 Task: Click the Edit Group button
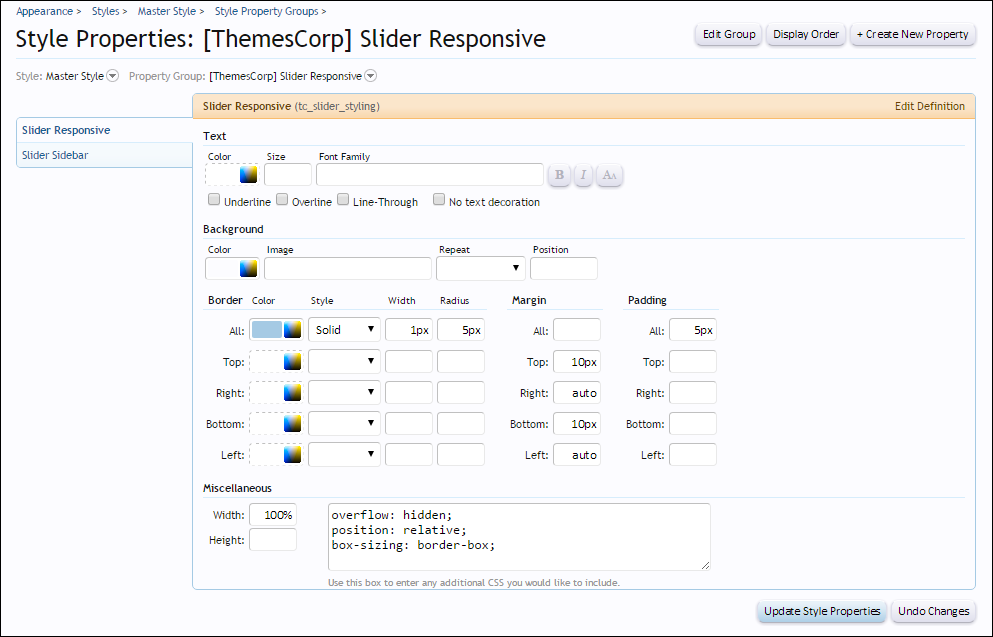[x=729, y=34]
